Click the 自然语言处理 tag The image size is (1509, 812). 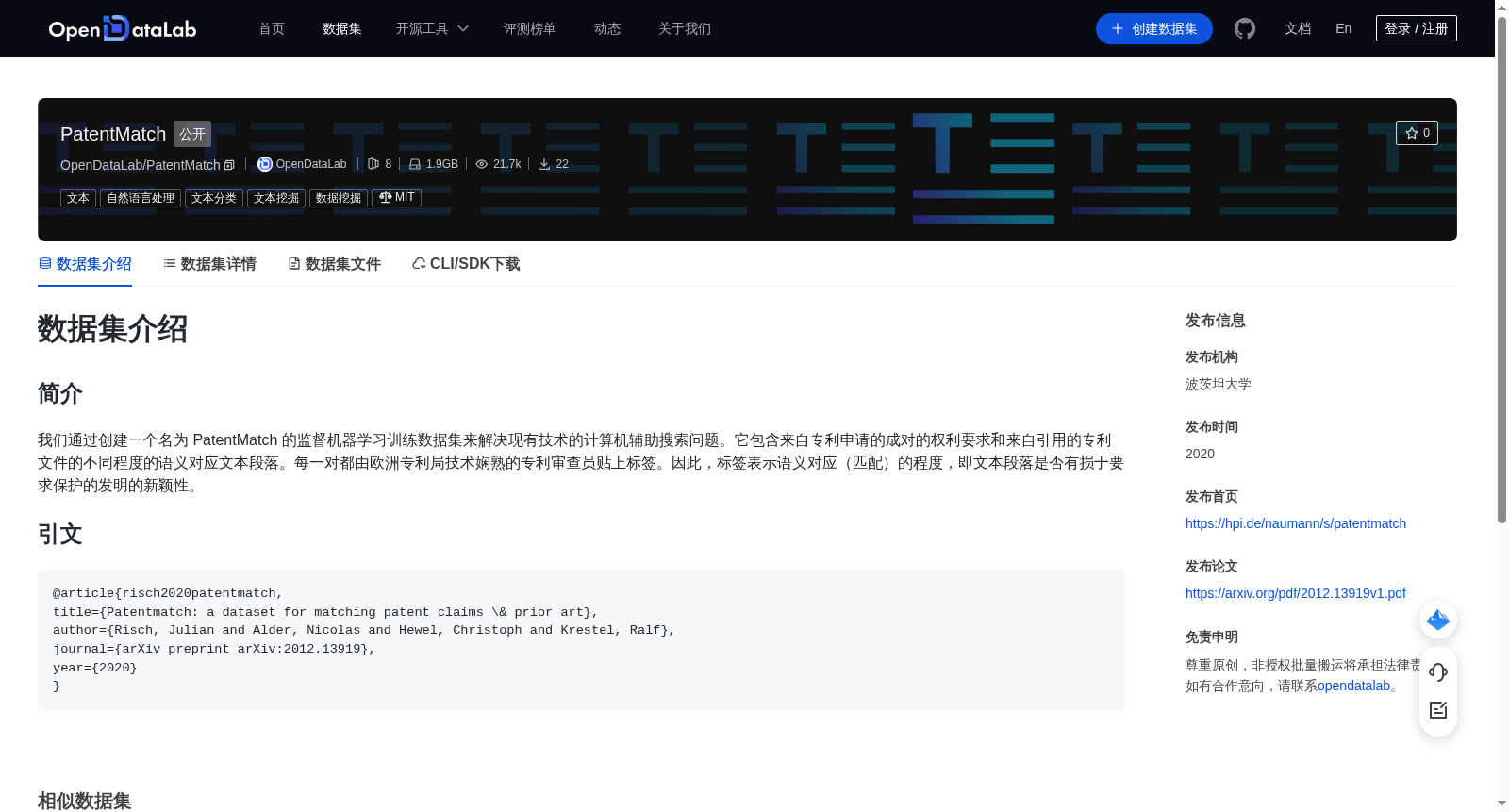click(141, 198)
